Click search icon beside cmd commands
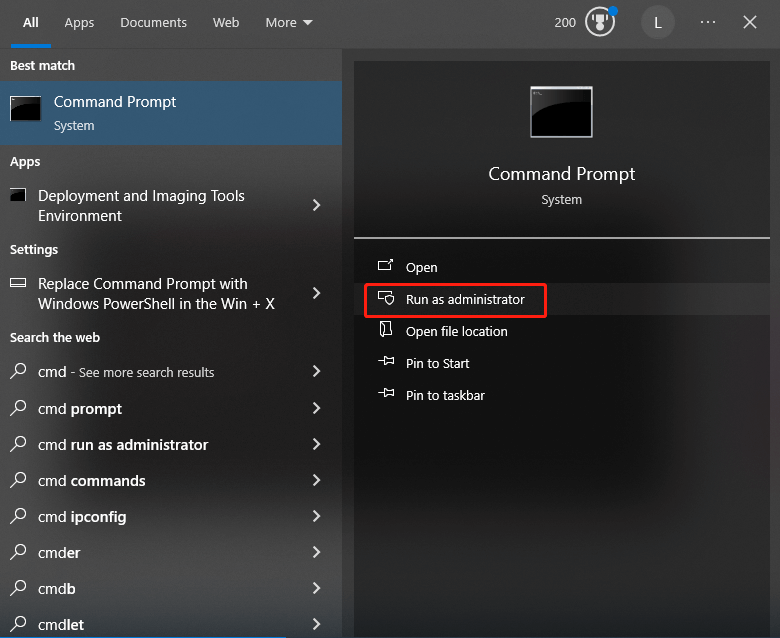This screenshot has height=638, width=780. pos(18,480)
